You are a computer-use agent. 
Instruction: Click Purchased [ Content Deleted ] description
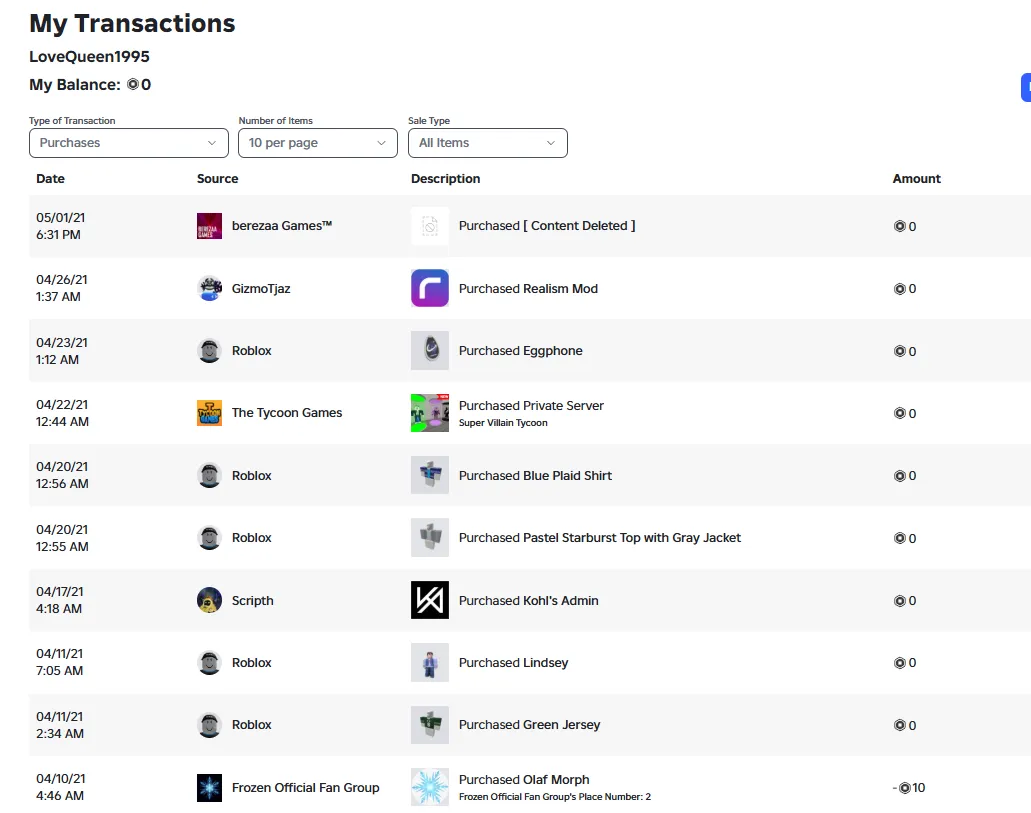point(547,226)
